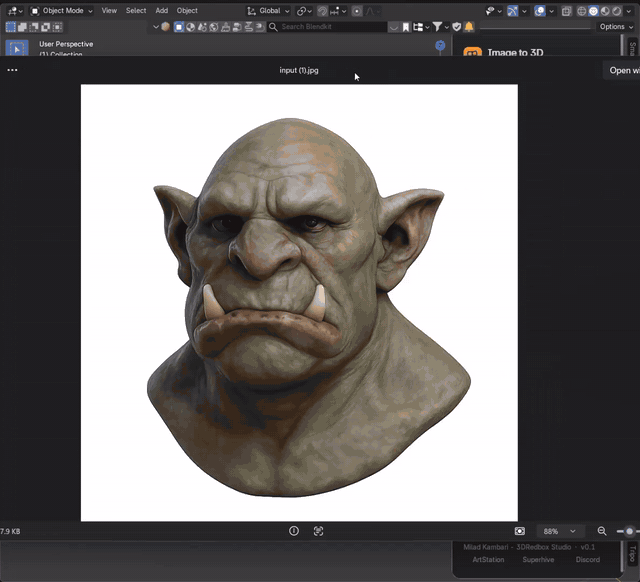The image size is (640, 582).
Task: Click the blue viewport gizmo axis dot
Action: [440, 45]
